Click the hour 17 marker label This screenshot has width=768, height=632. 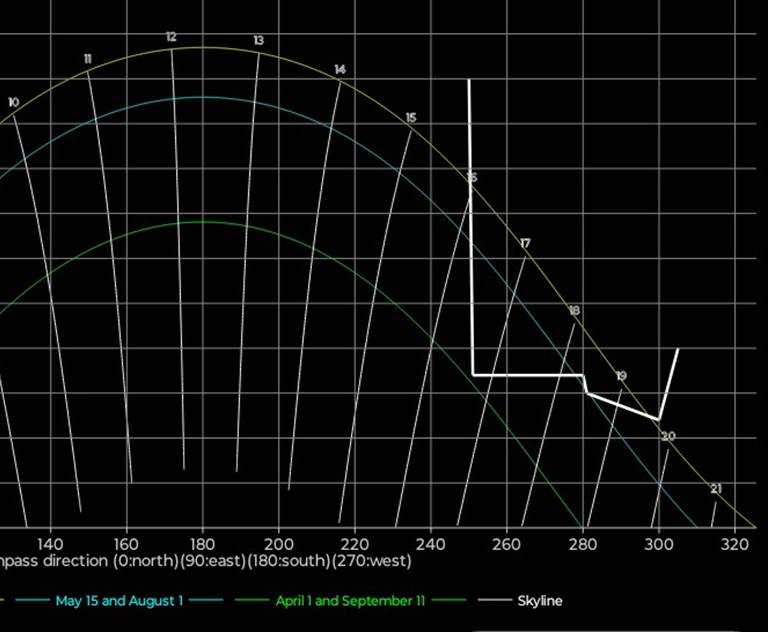(x=525, y=244)
